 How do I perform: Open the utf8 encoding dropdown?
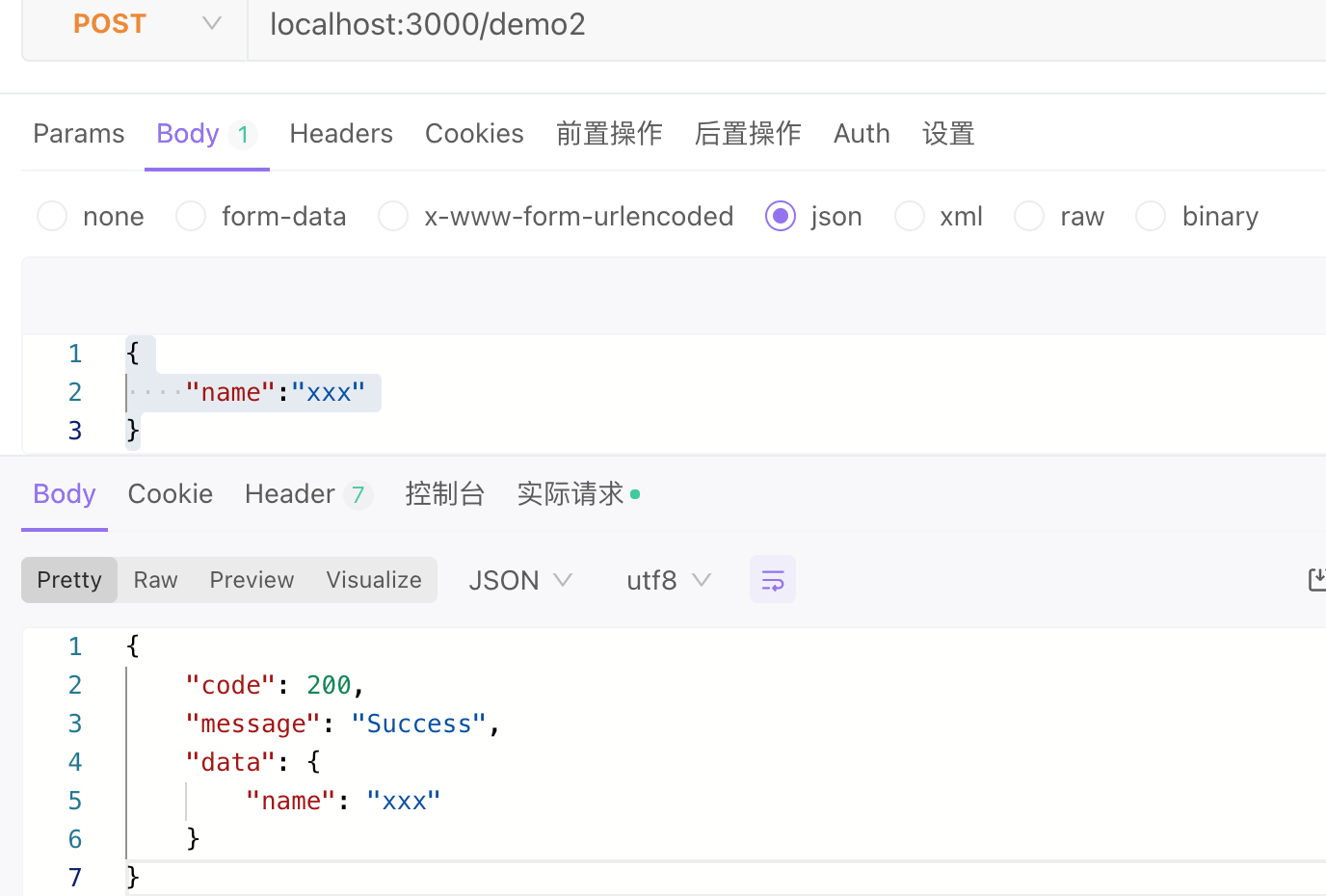coord(669,580)
